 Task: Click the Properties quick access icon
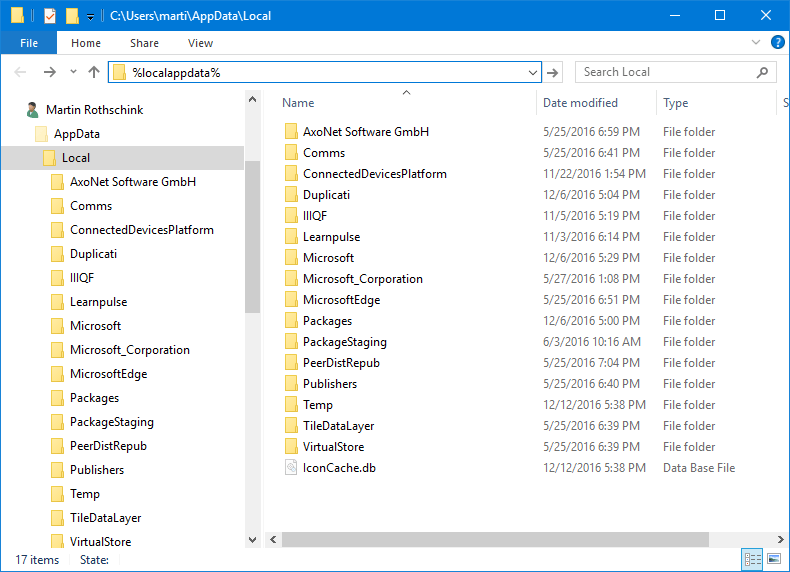(x=49, y=16)
